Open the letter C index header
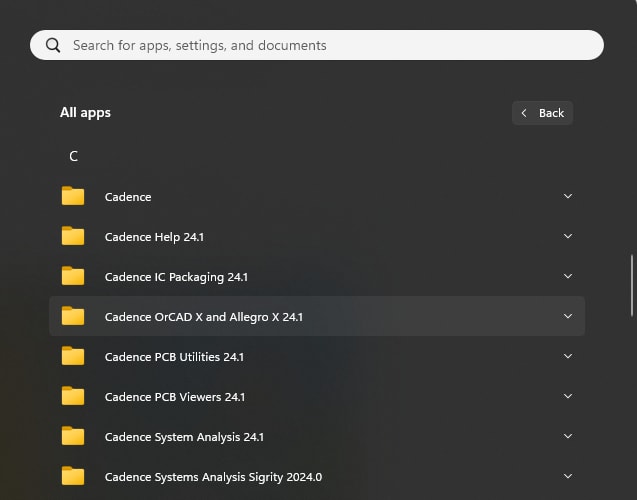 pos(74,156)
